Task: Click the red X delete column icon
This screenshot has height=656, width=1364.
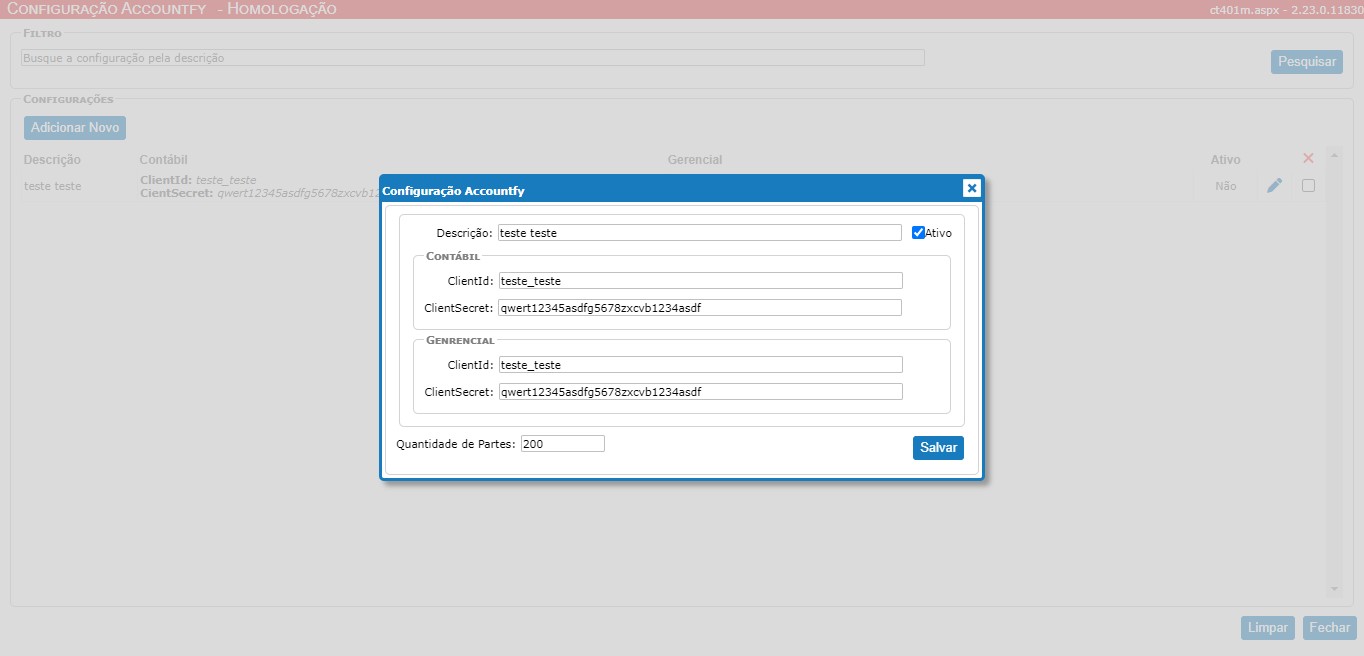Action: click(x=1308, y=159)
